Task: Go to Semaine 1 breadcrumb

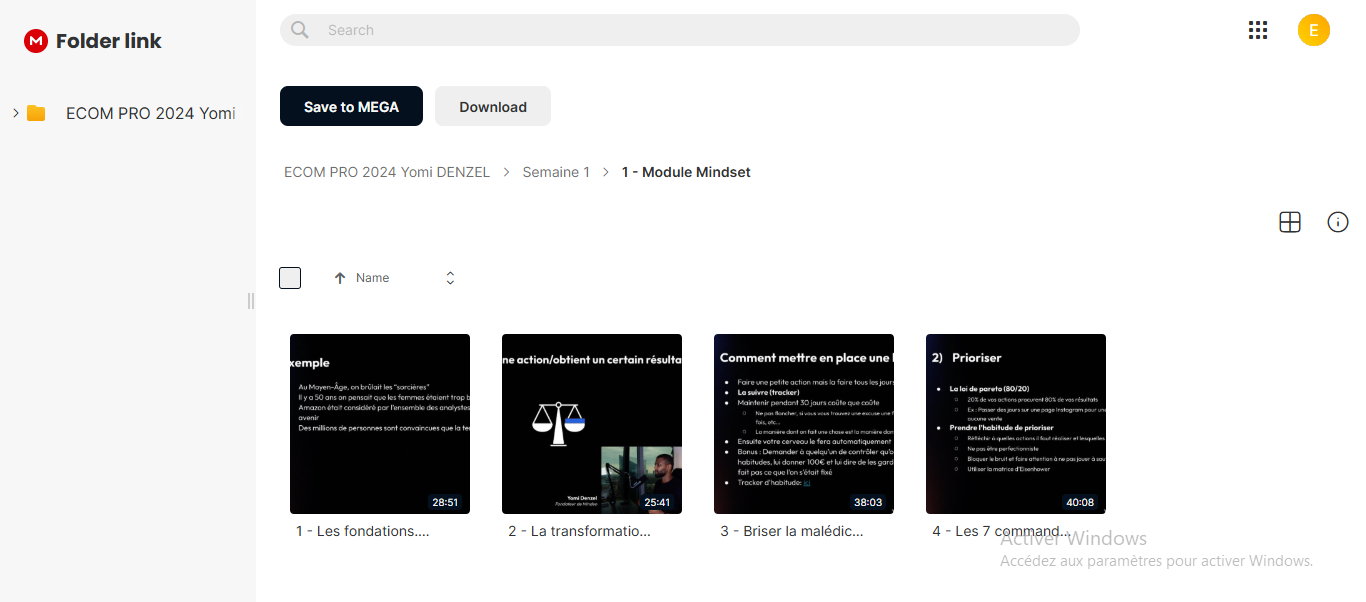Action: pos(556,172)
